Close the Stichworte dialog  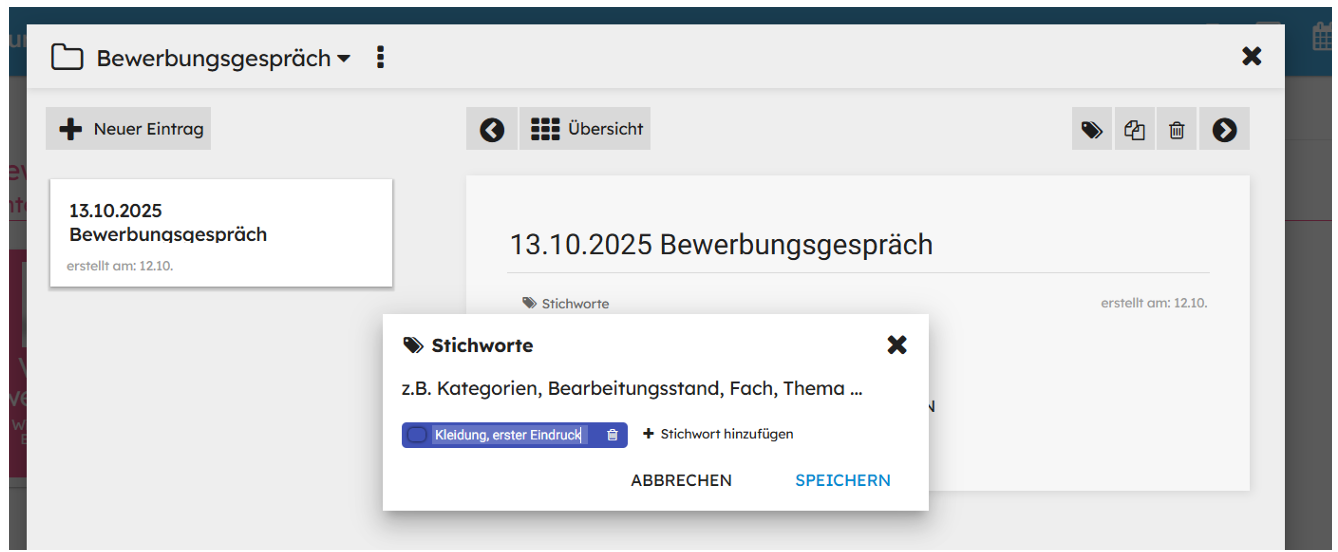[897, 345]
